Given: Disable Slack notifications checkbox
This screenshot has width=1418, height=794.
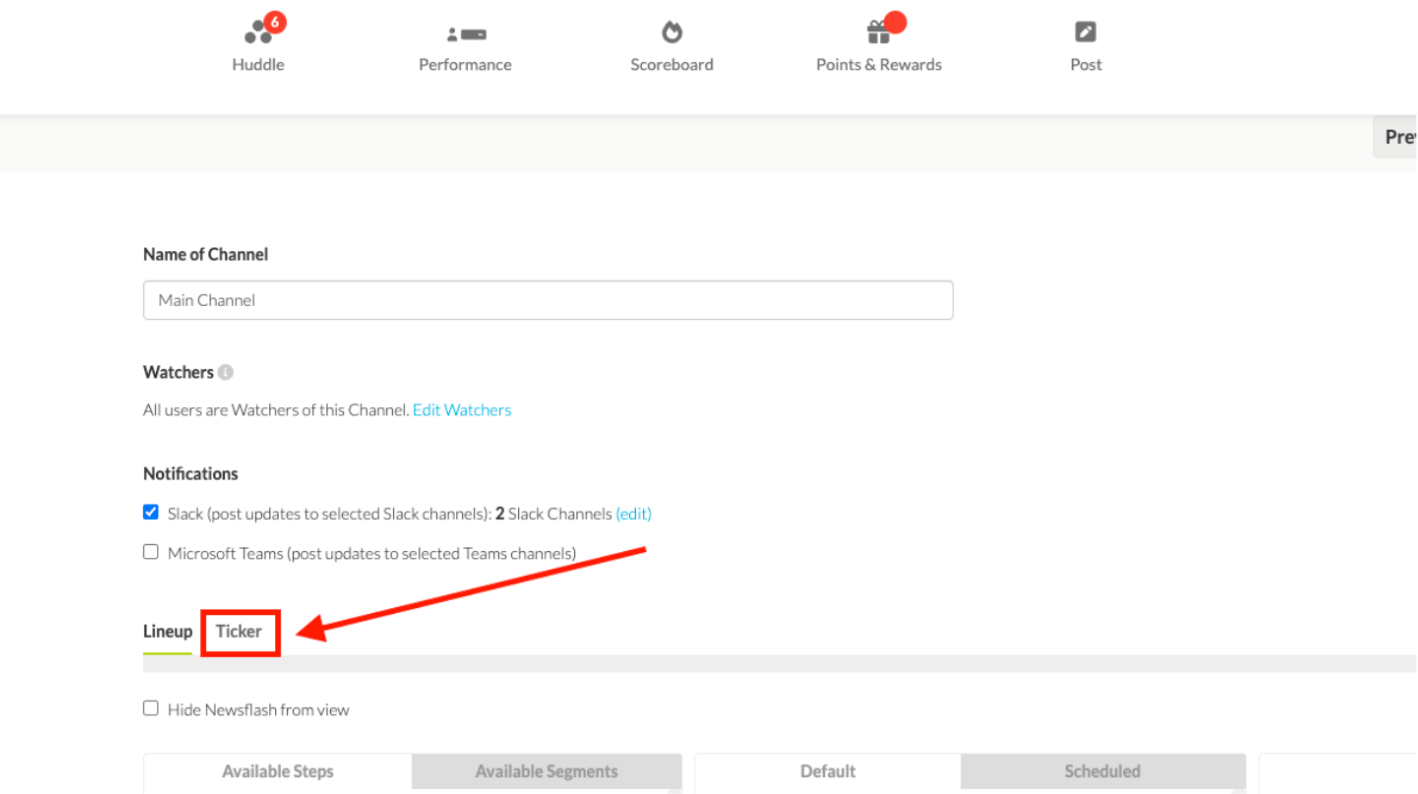Looking at the screenshot, I should [151, 512].
